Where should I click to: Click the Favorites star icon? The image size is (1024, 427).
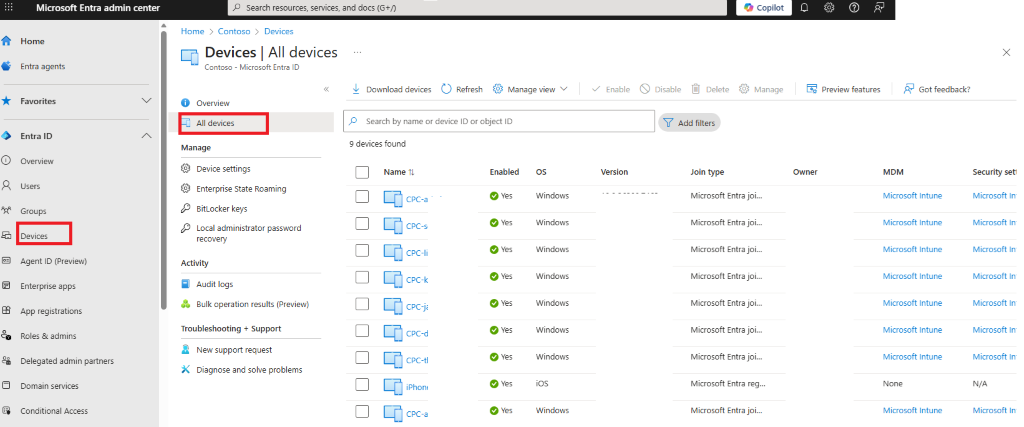(7, 101)
